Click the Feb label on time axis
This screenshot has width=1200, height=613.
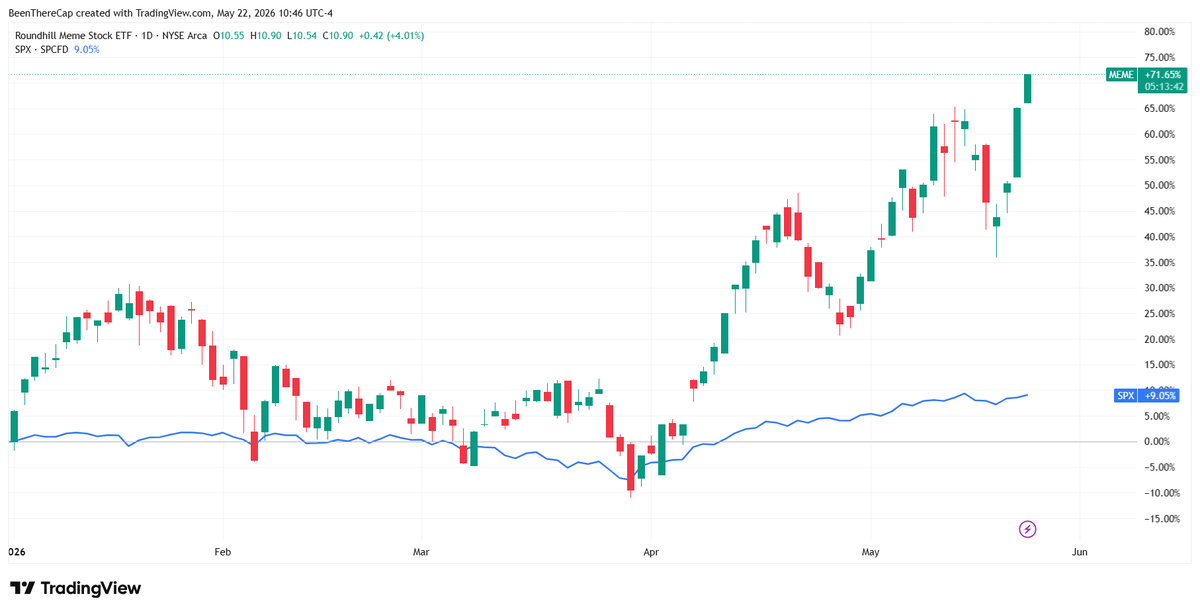pos(222,551)
